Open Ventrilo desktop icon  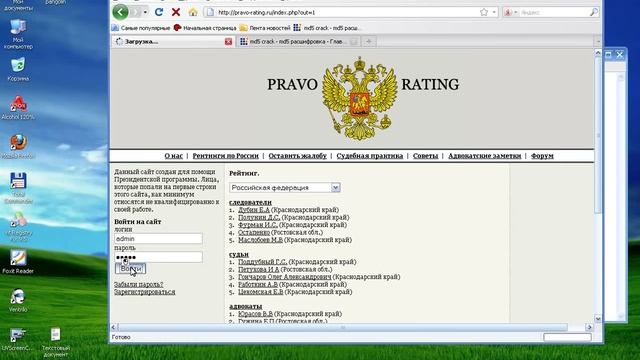pos(18,300)
